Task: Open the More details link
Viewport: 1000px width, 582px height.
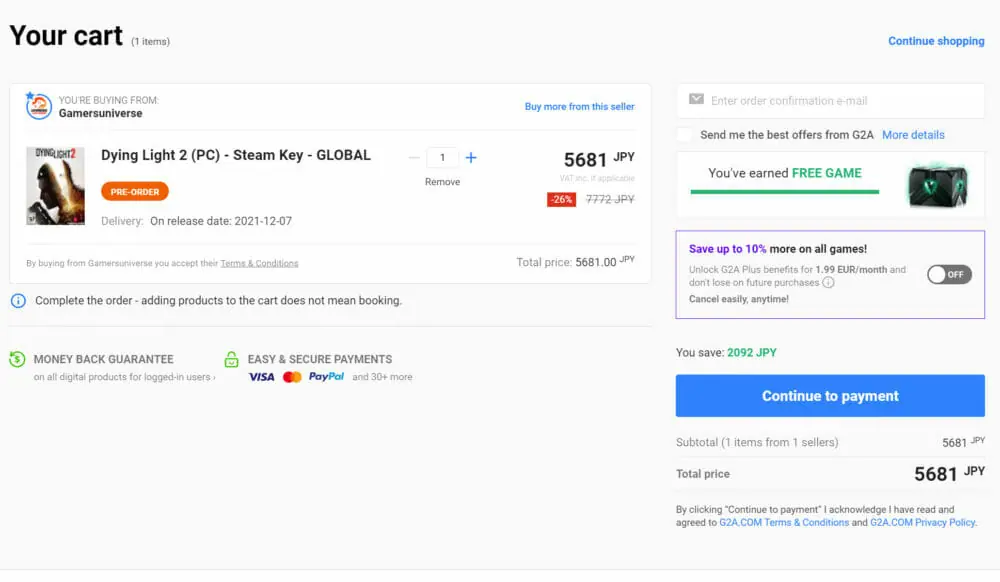Action: point(912,135)
